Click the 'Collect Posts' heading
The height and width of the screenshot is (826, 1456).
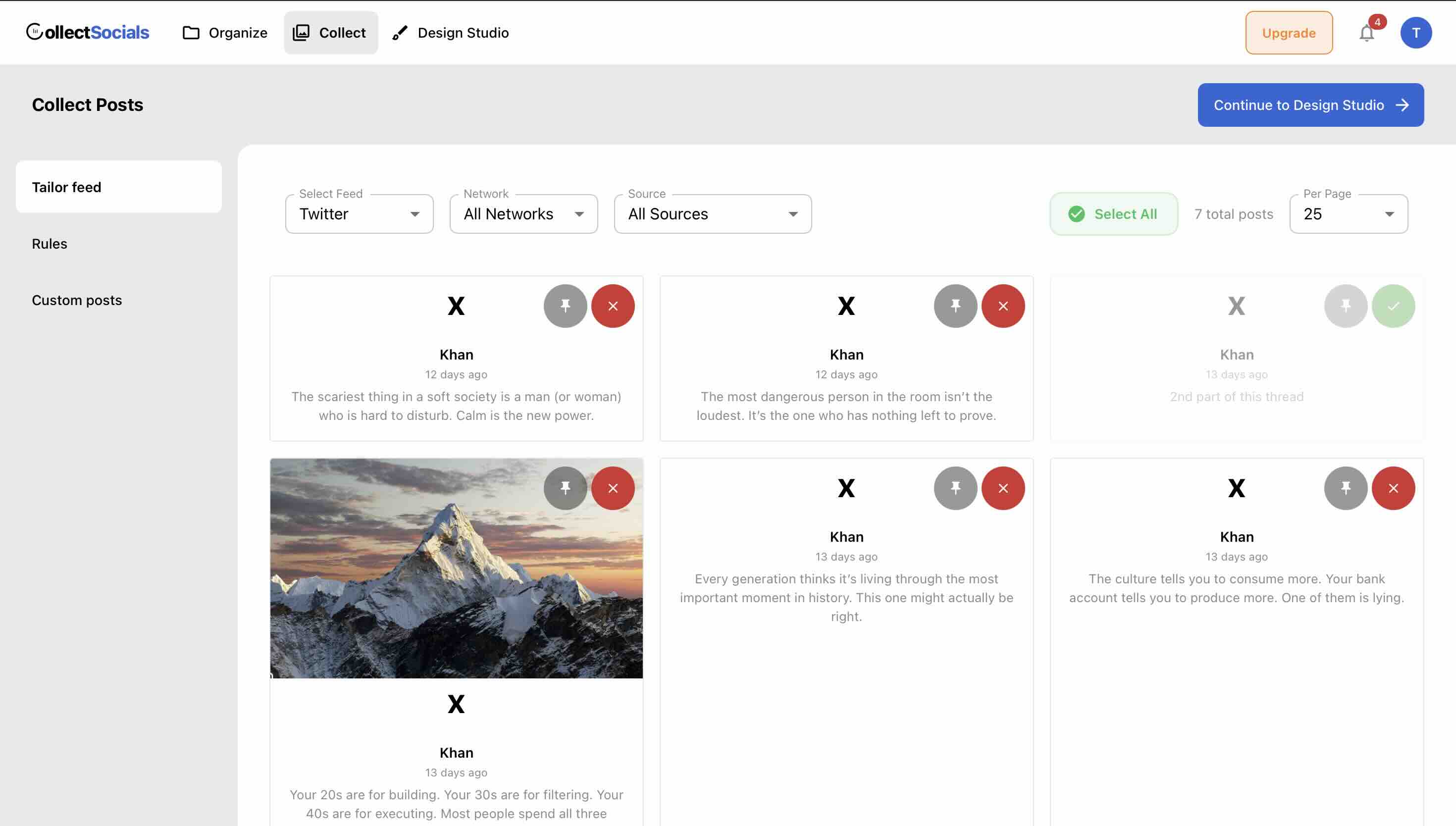click(x=87, y=104)
